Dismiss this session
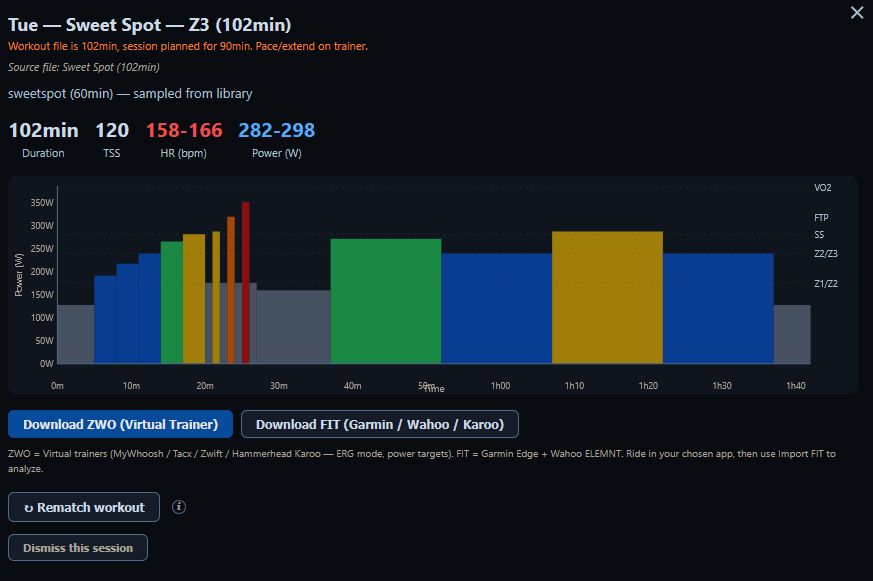The width and height of the screenshot is (873, 581). (78, 548)
